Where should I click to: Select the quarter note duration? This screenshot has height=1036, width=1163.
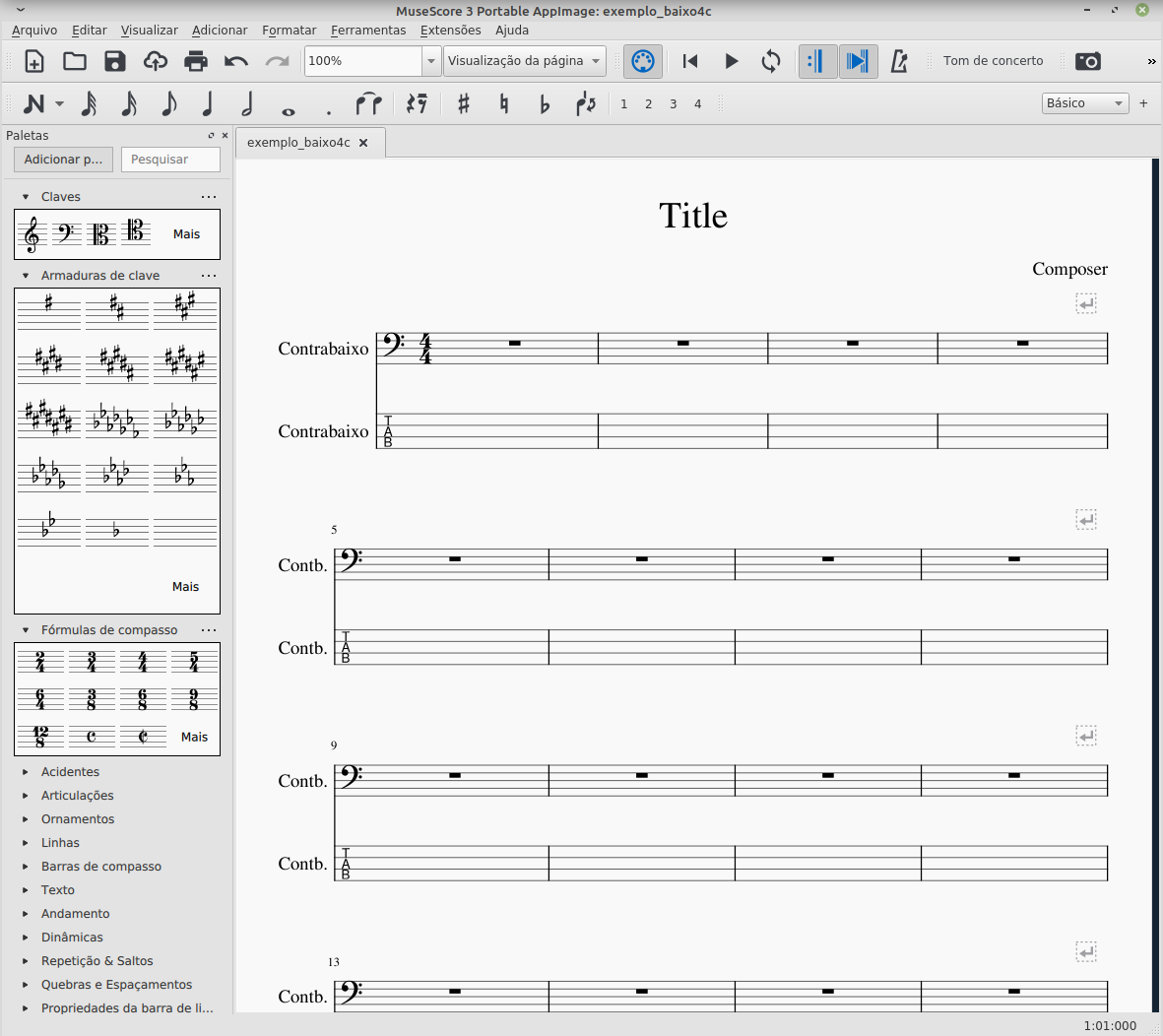coord(208,103)
